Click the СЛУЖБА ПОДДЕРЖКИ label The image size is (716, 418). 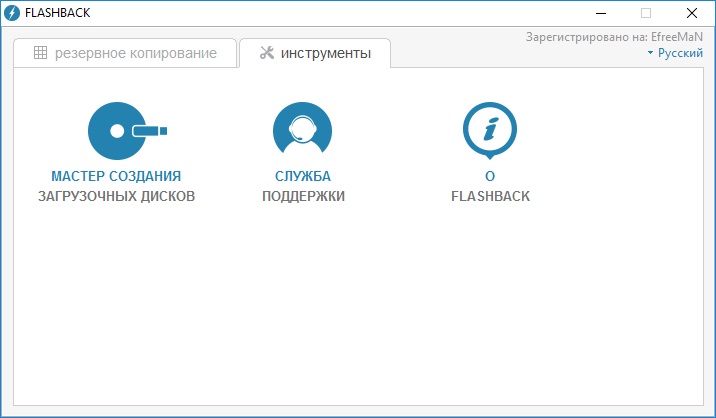click(x=303, y=186)
